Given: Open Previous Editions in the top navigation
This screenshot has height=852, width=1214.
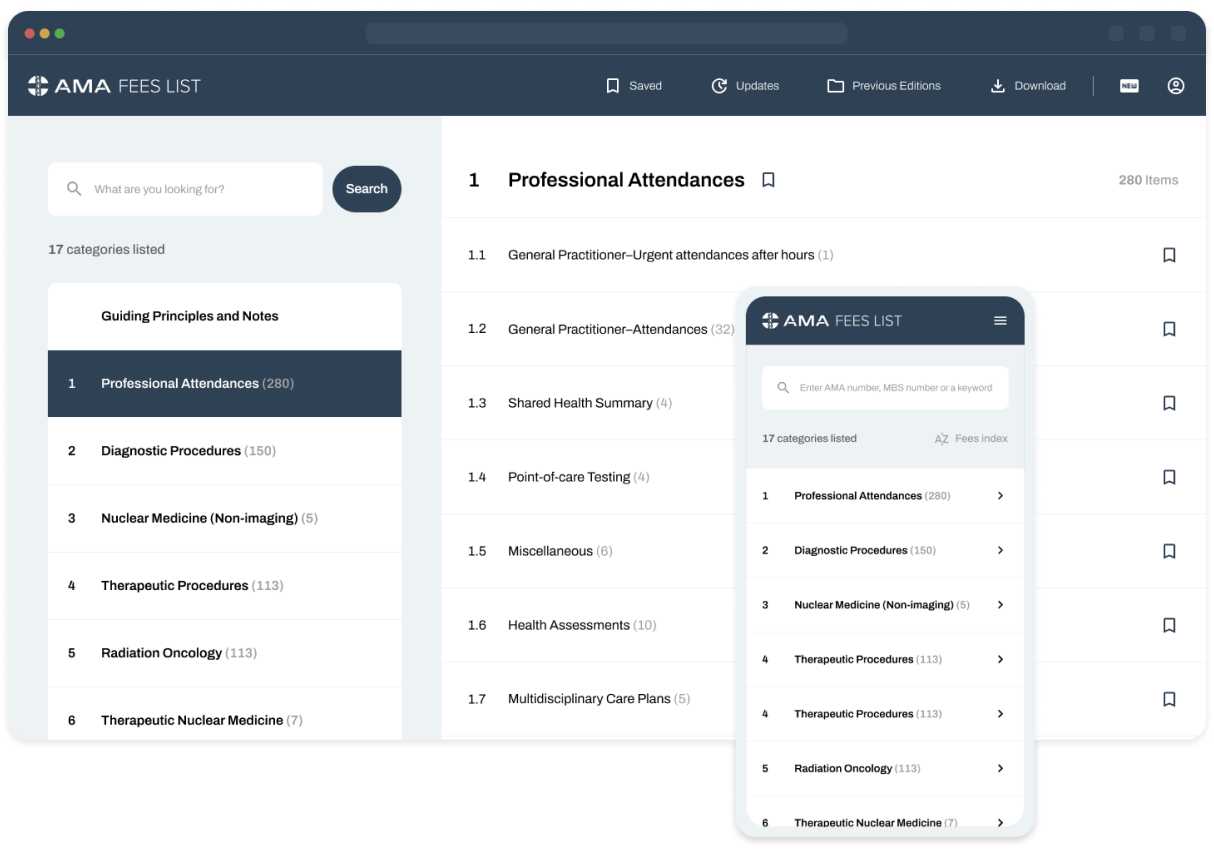Looking at the screenshot, I should coord(884,86).
